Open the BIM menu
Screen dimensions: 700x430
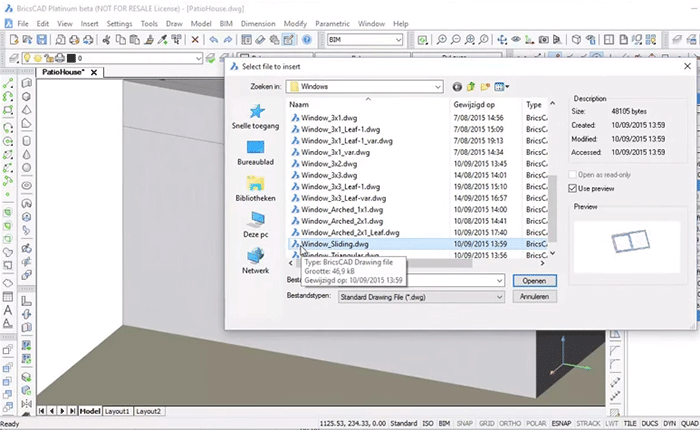pyautogui.click(x=226, y=24)
